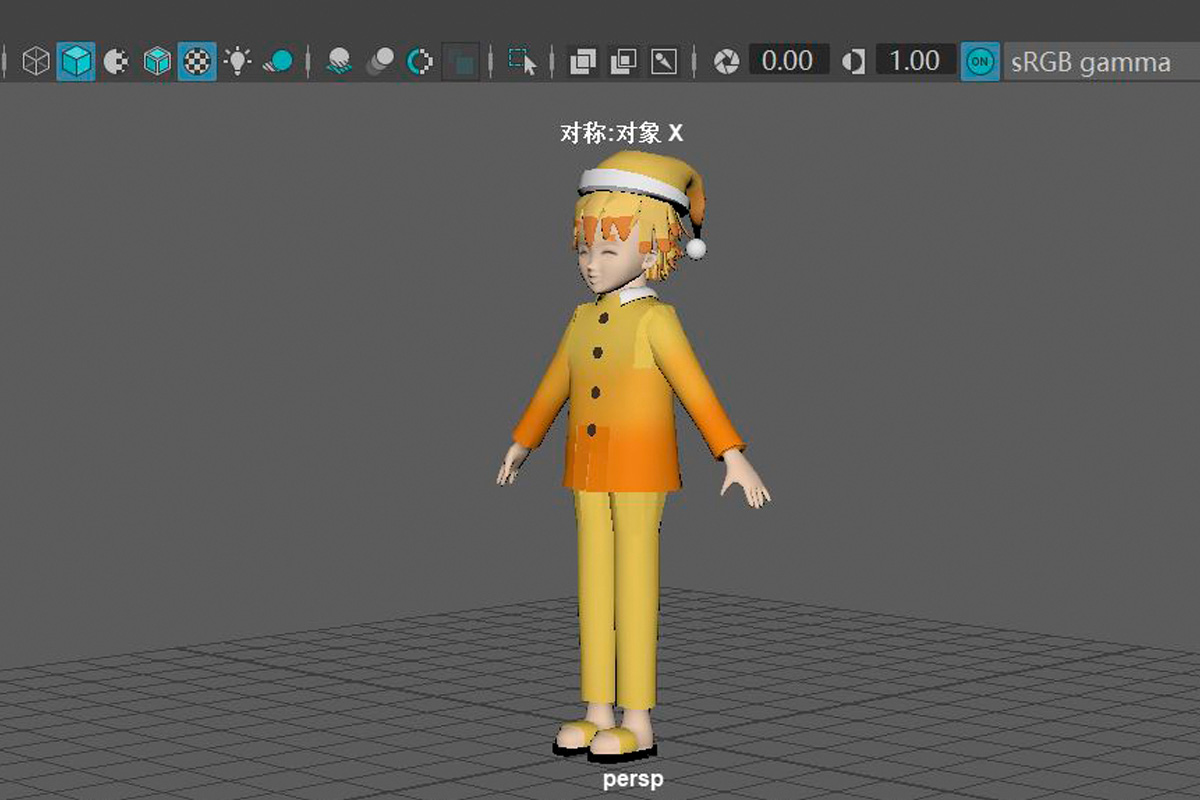This screenshot has width=1200, height=800.
Task: Click the symmetry heads-up text '对称:对象 X'
Action: (x=622, y=133)
